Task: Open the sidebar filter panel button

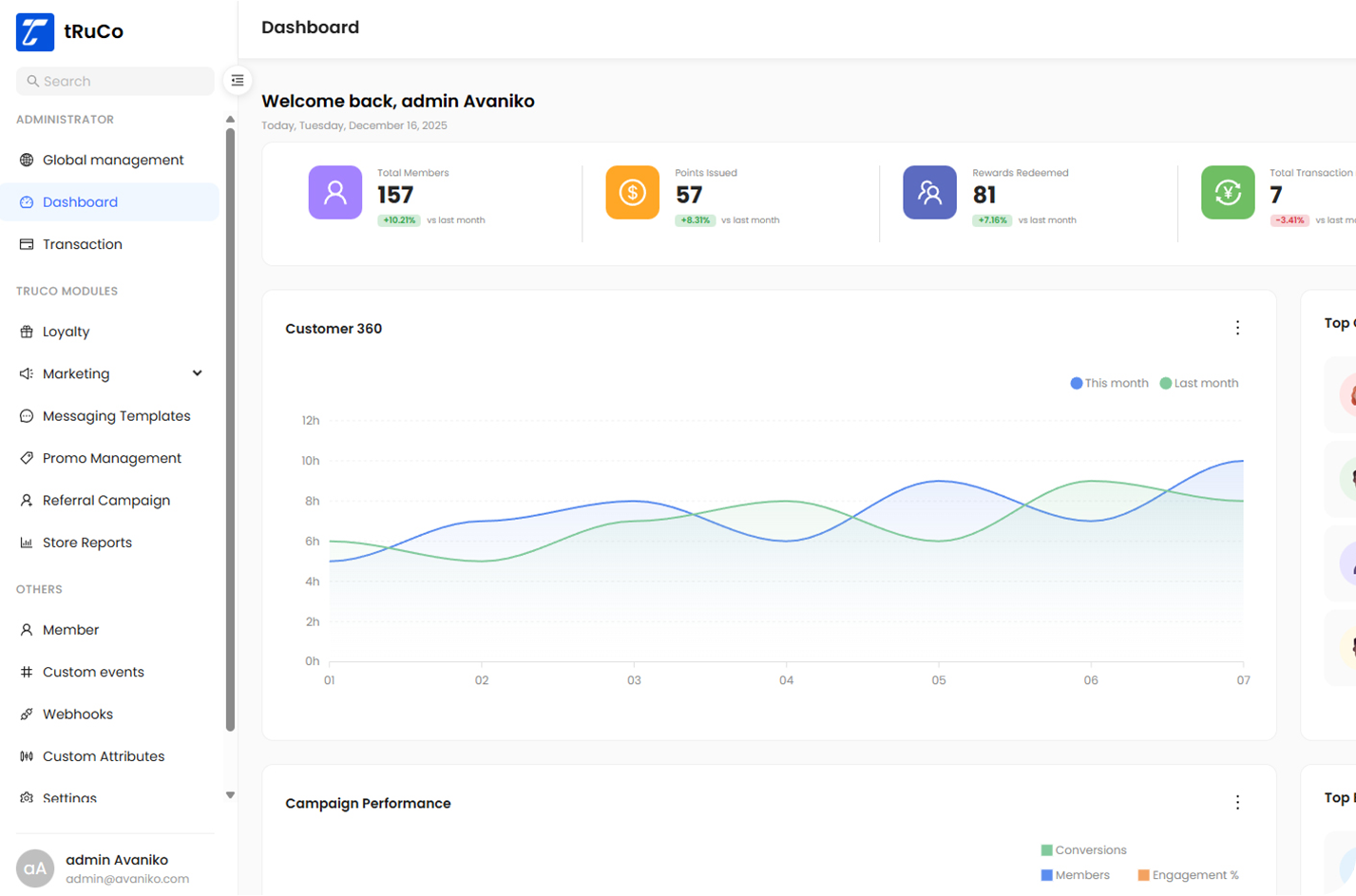Action: (236, 81)
